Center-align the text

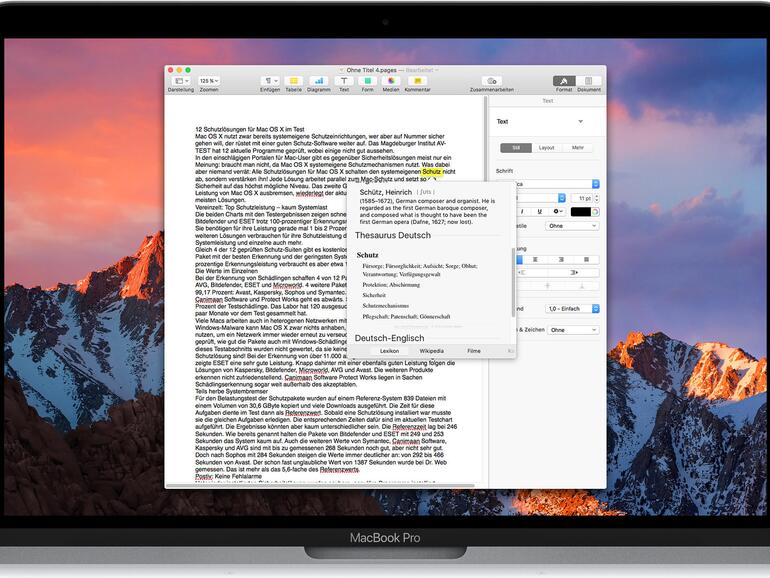tap(535, 259)
